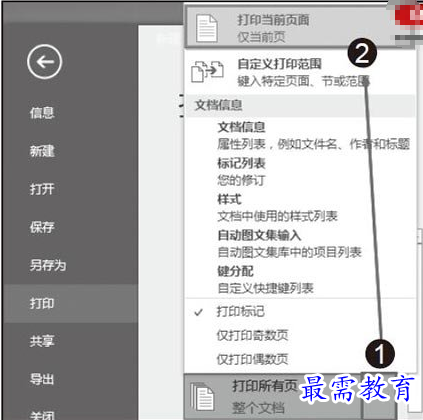Image resolution: width=423 pixels, height=420 pixels.
Task: Choose 仅打印奇数页 option
Action: point(300,335)
